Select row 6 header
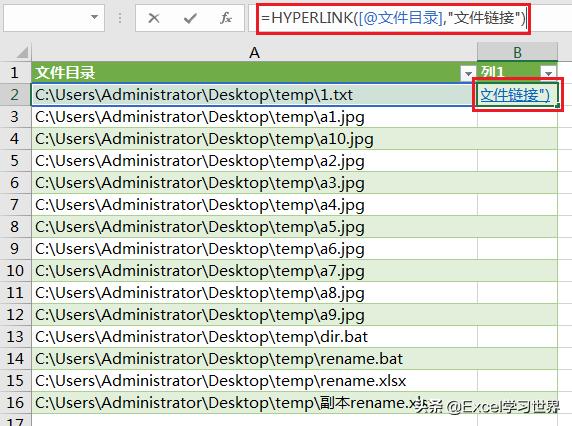The image size is (572, 426). [x=15, y=183]
